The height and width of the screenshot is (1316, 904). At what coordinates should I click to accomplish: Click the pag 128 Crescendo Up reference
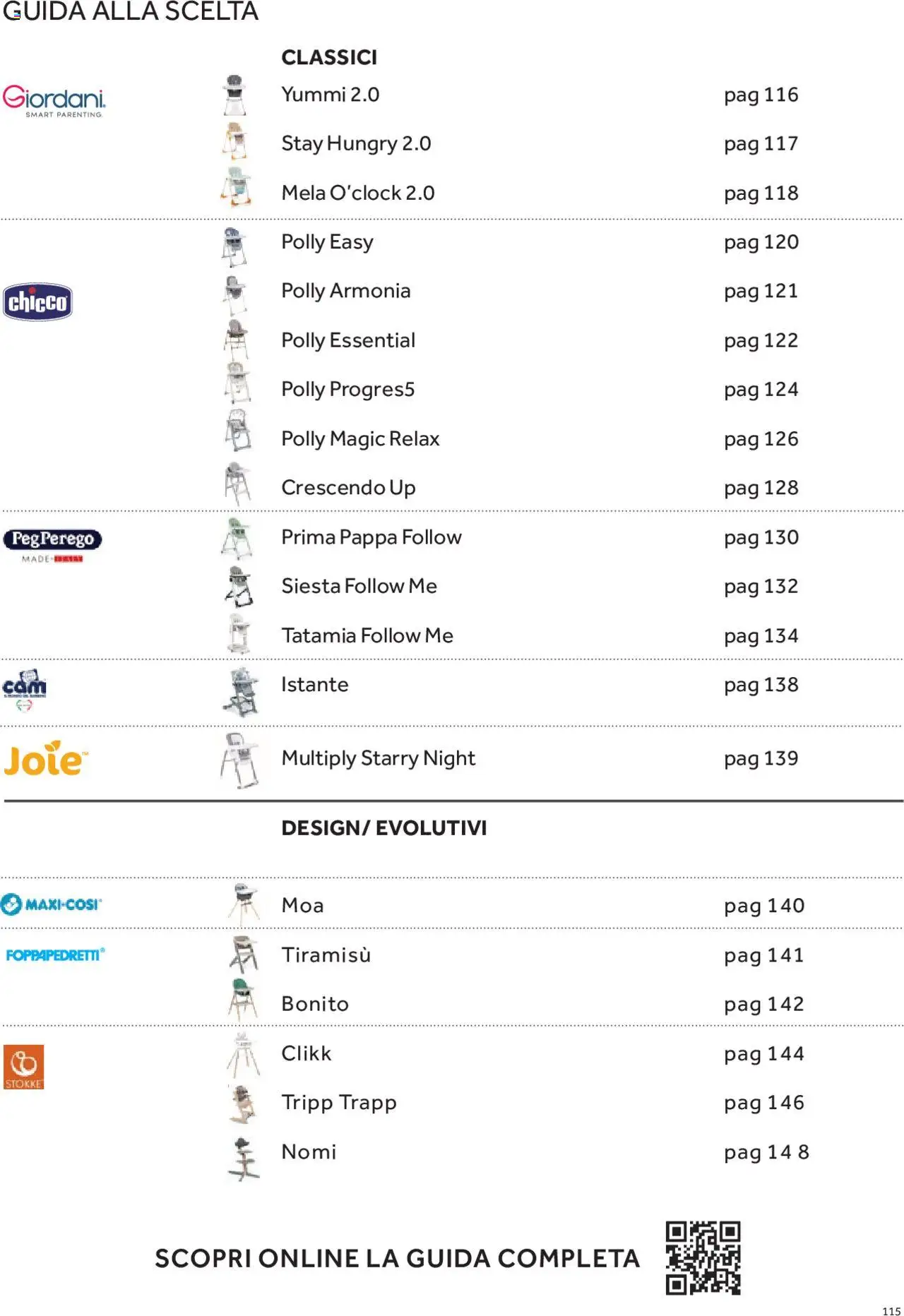coord(761,488)
